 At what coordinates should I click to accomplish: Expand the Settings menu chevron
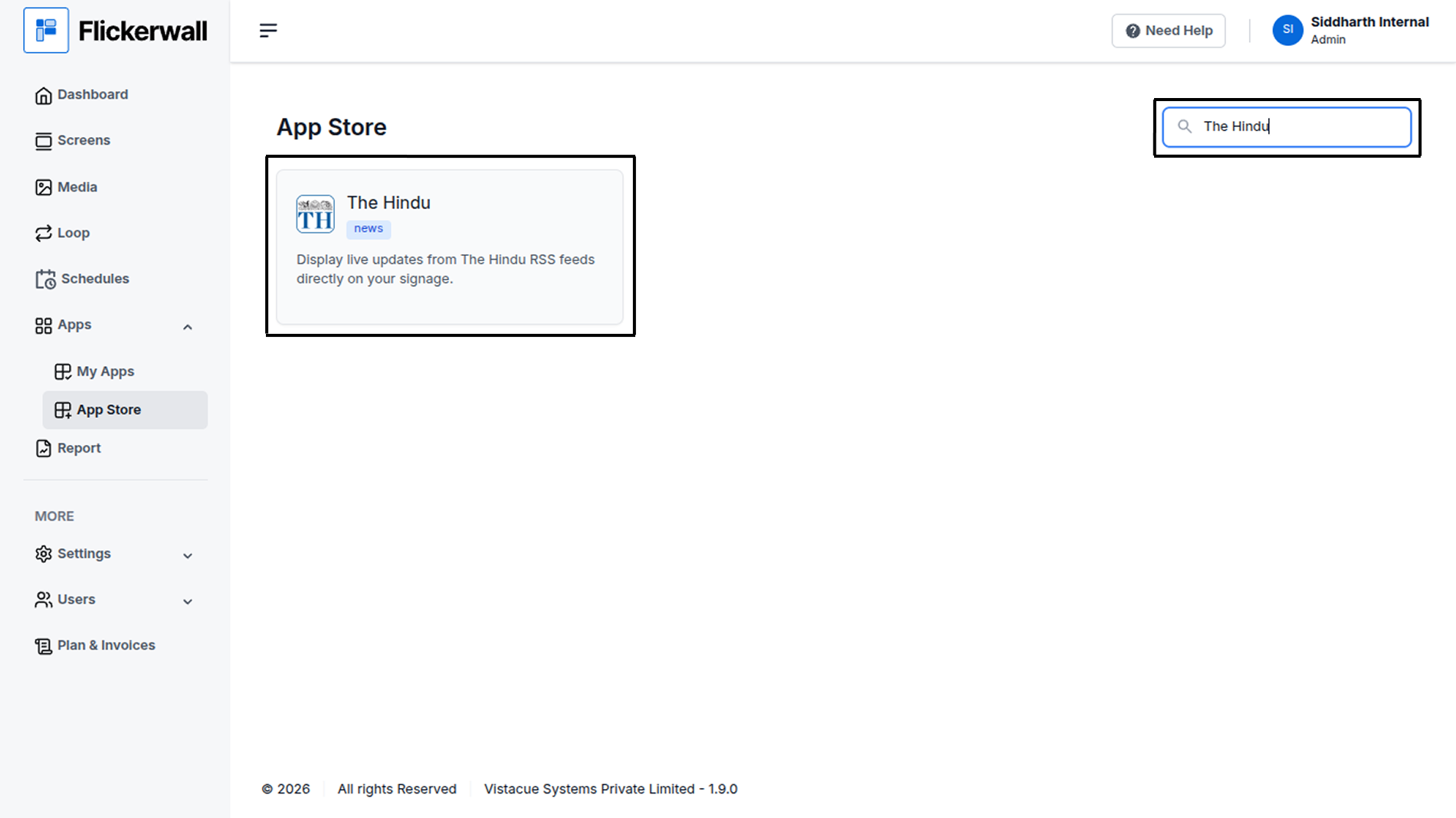[x=188, y=556]
